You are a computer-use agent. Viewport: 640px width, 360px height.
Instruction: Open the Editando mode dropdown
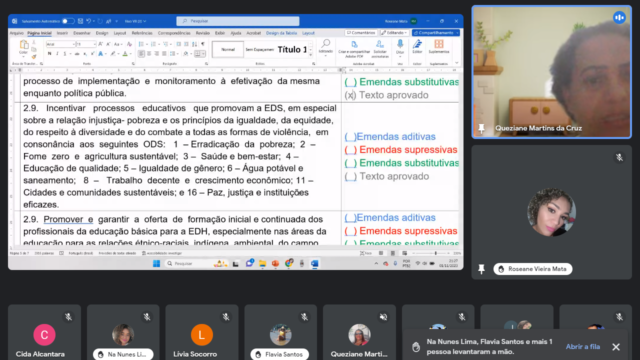(x=394, y=33)
